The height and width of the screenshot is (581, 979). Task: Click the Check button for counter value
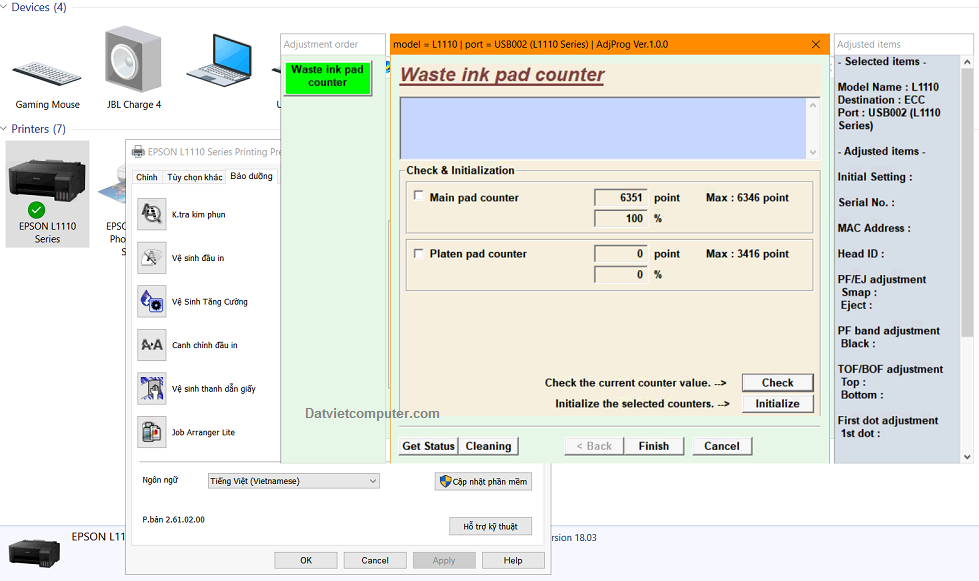777,383
